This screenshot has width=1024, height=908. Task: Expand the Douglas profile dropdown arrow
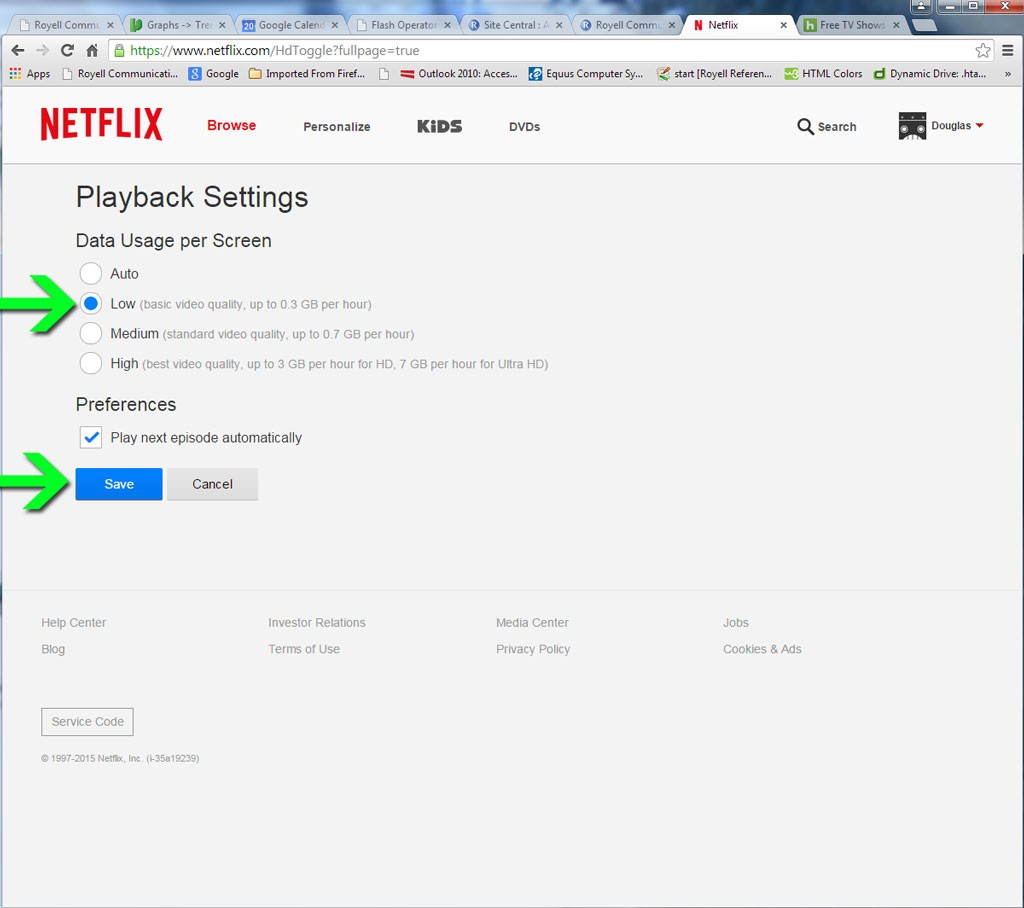tap(979, 126)
